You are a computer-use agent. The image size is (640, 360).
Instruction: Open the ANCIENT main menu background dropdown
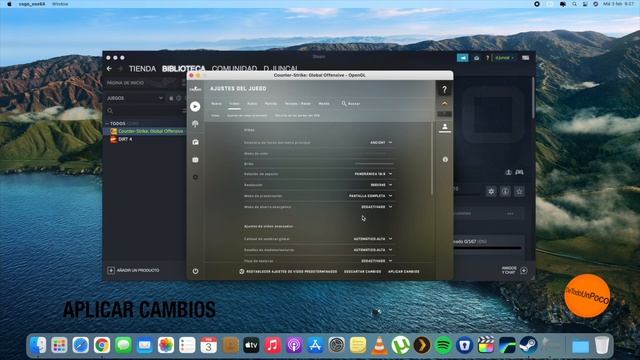pyautogui.click(x=381, y=142)
